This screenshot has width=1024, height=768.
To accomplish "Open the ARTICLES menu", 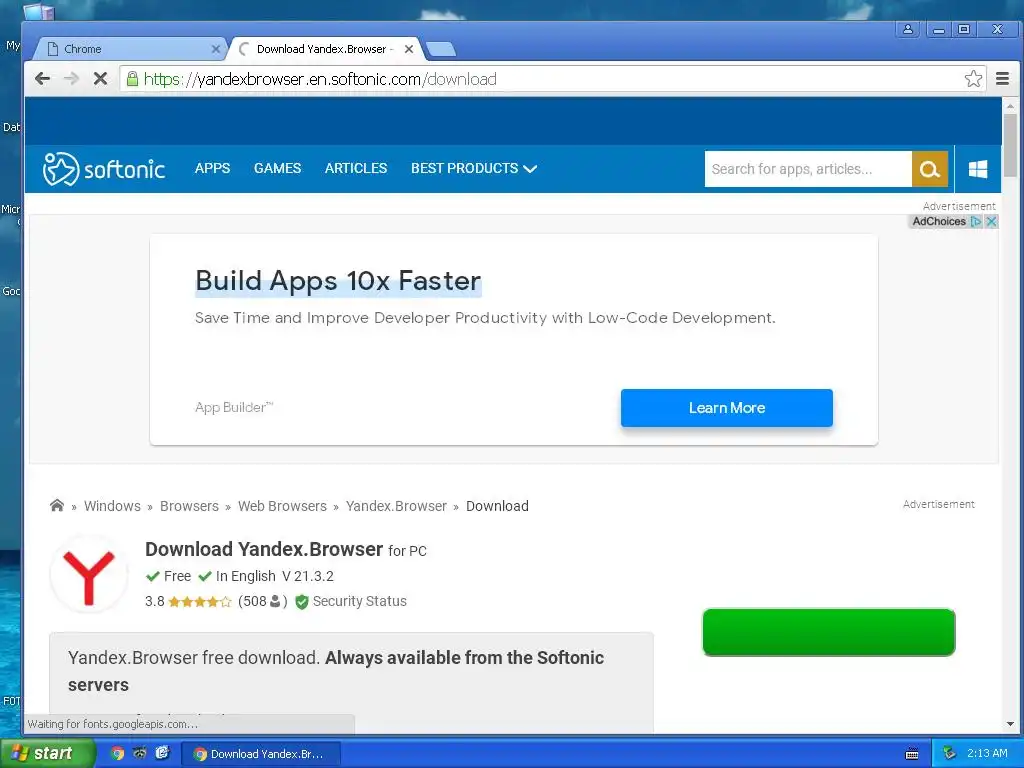I will (x=356, y=168).
